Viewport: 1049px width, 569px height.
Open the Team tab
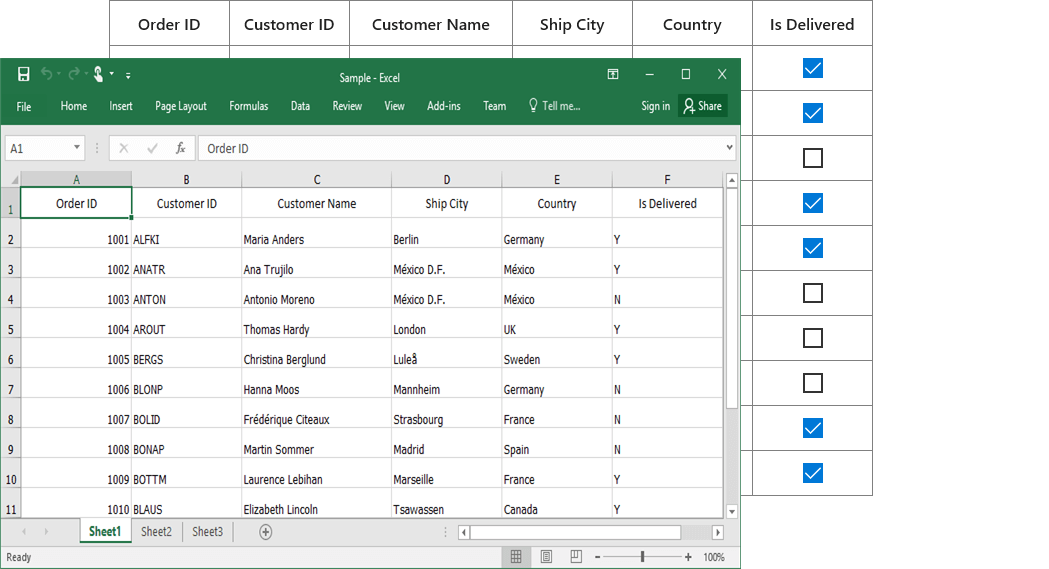click(494, 106)
